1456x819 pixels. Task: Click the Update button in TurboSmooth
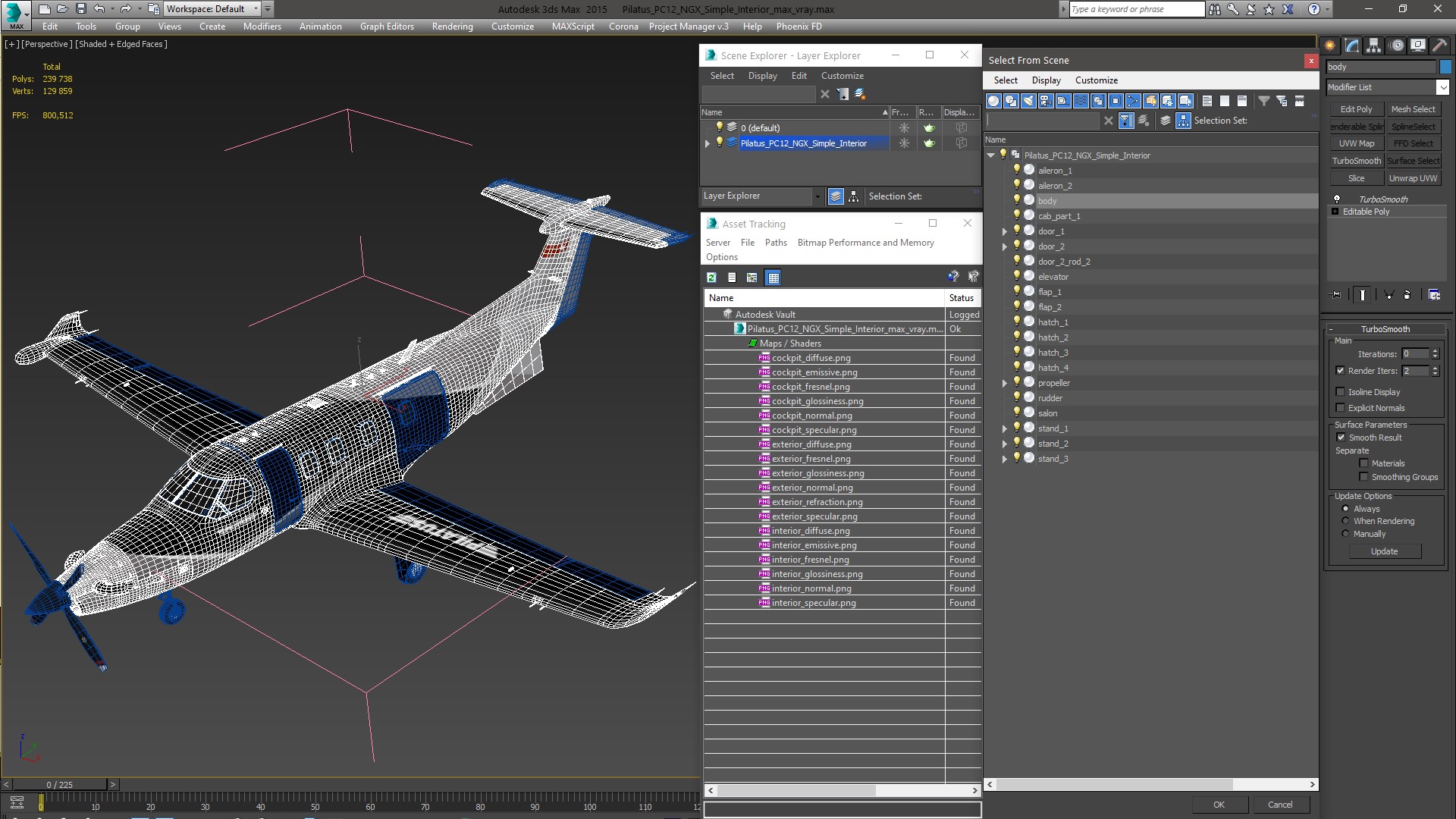click(x=1384, y=551)
